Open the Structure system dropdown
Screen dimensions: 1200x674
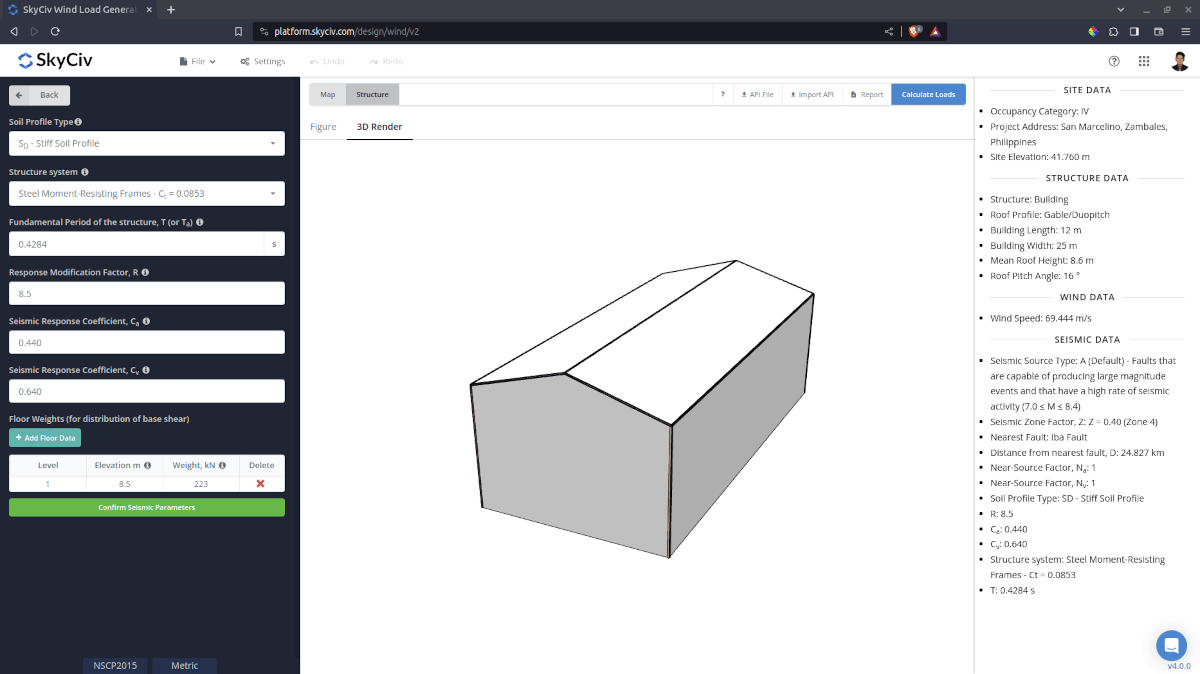146,193
